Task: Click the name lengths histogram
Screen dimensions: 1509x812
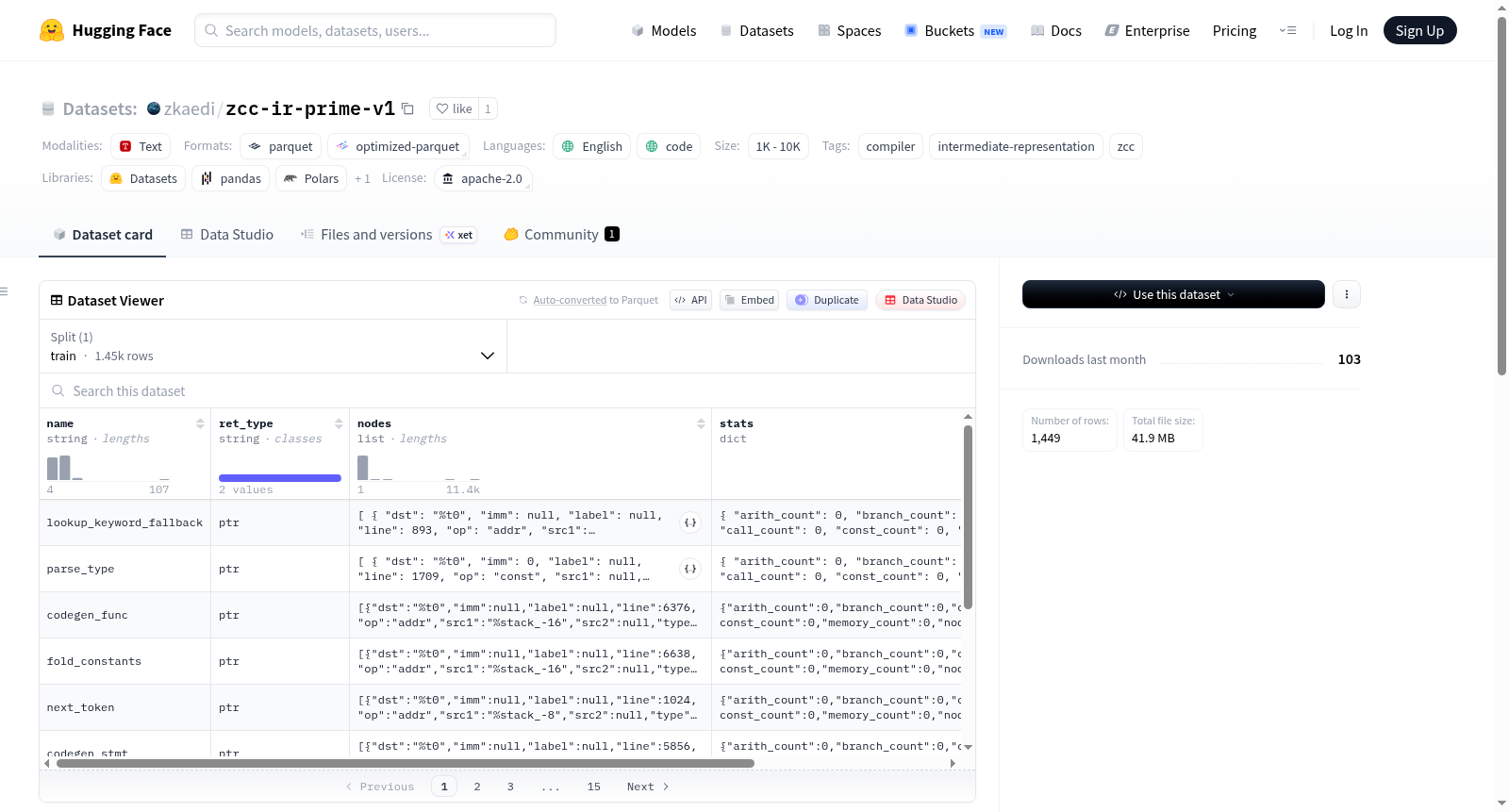Action: 108,468
